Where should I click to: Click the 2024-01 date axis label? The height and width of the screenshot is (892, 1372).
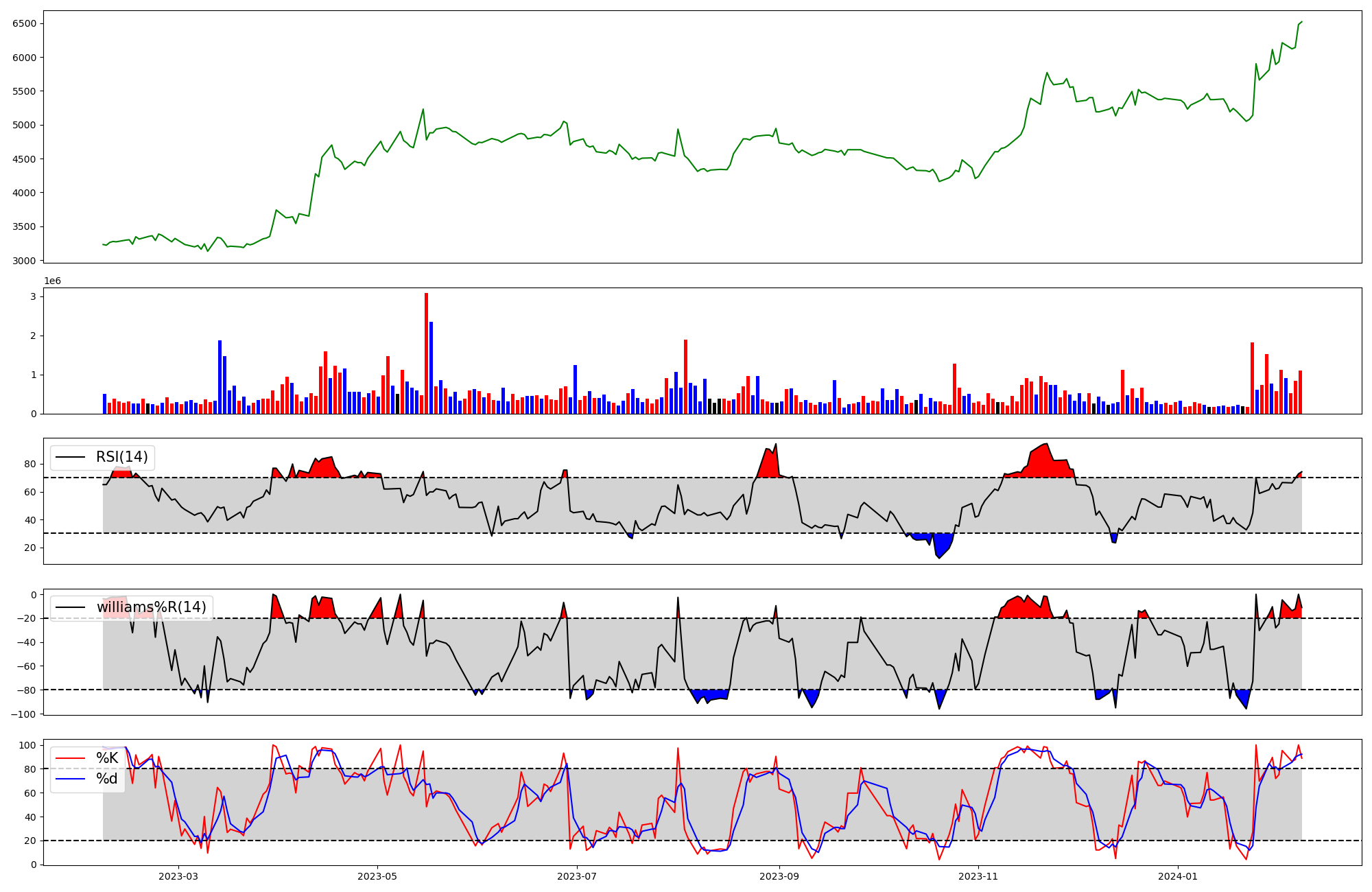pos(1178,876)
